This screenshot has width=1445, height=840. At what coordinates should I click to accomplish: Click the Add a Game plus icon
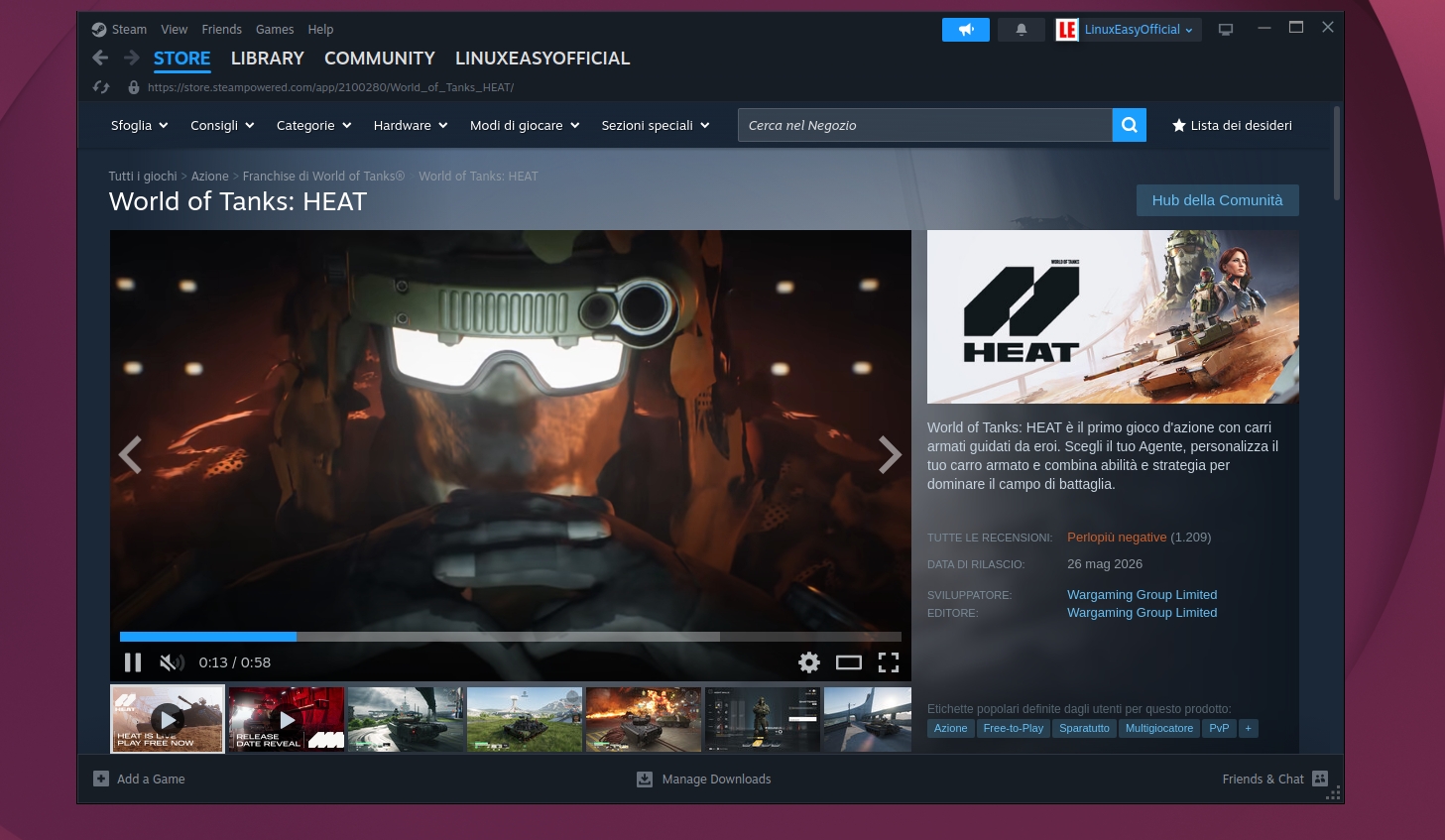(101, 779)
